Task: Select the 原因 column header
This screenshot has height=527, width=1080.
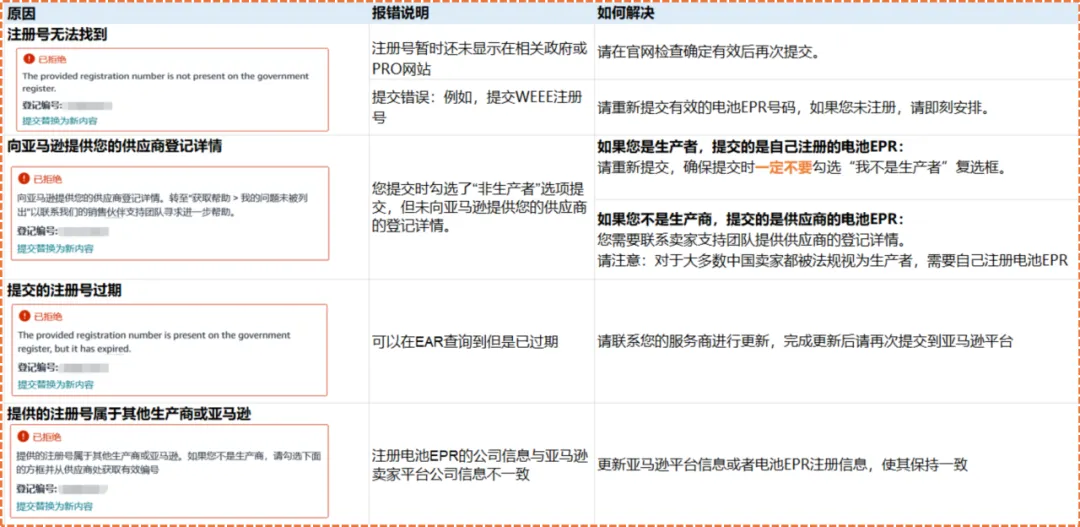Action: click(21, 13)
